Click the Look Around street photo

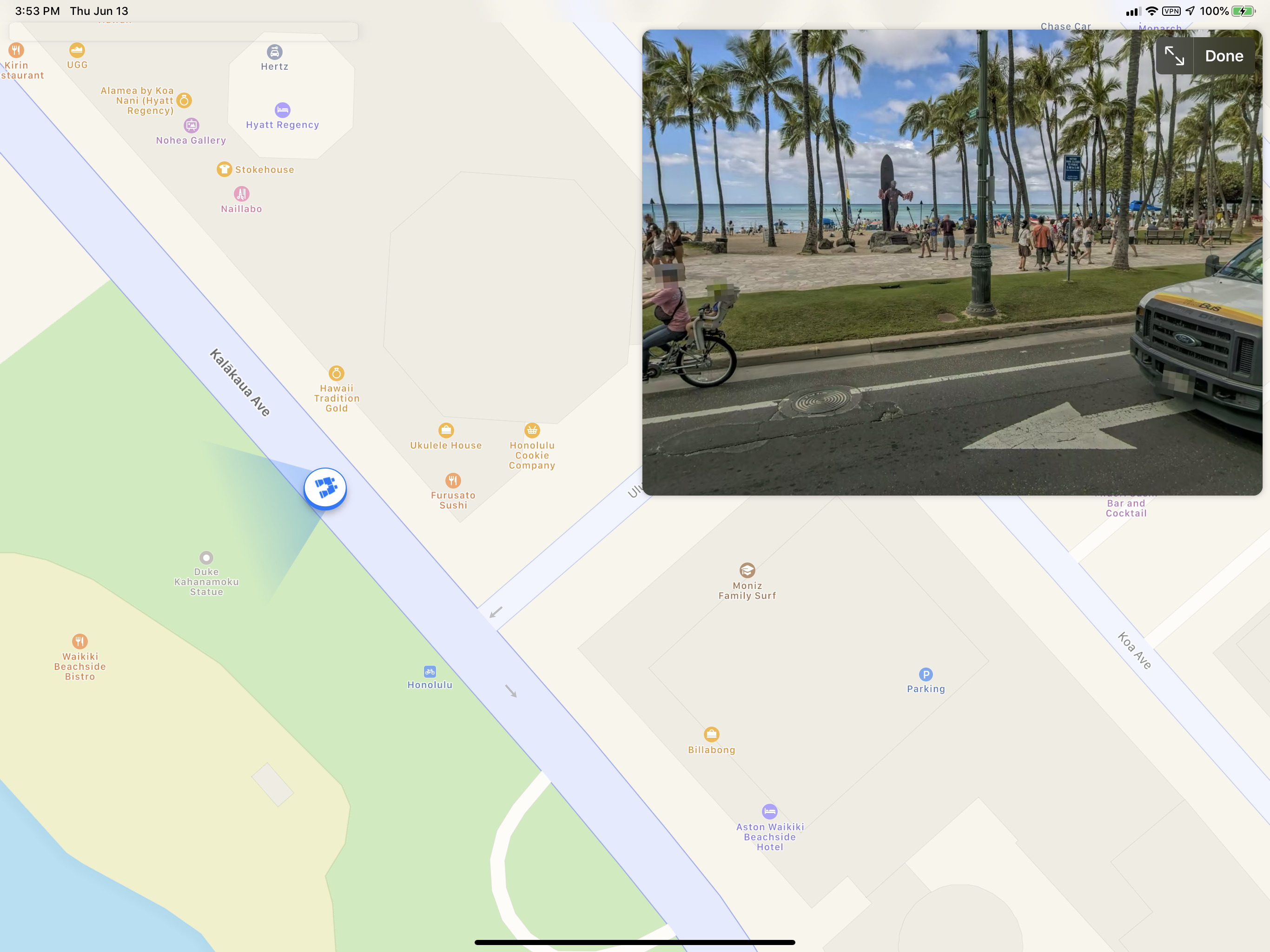[952, 262]
